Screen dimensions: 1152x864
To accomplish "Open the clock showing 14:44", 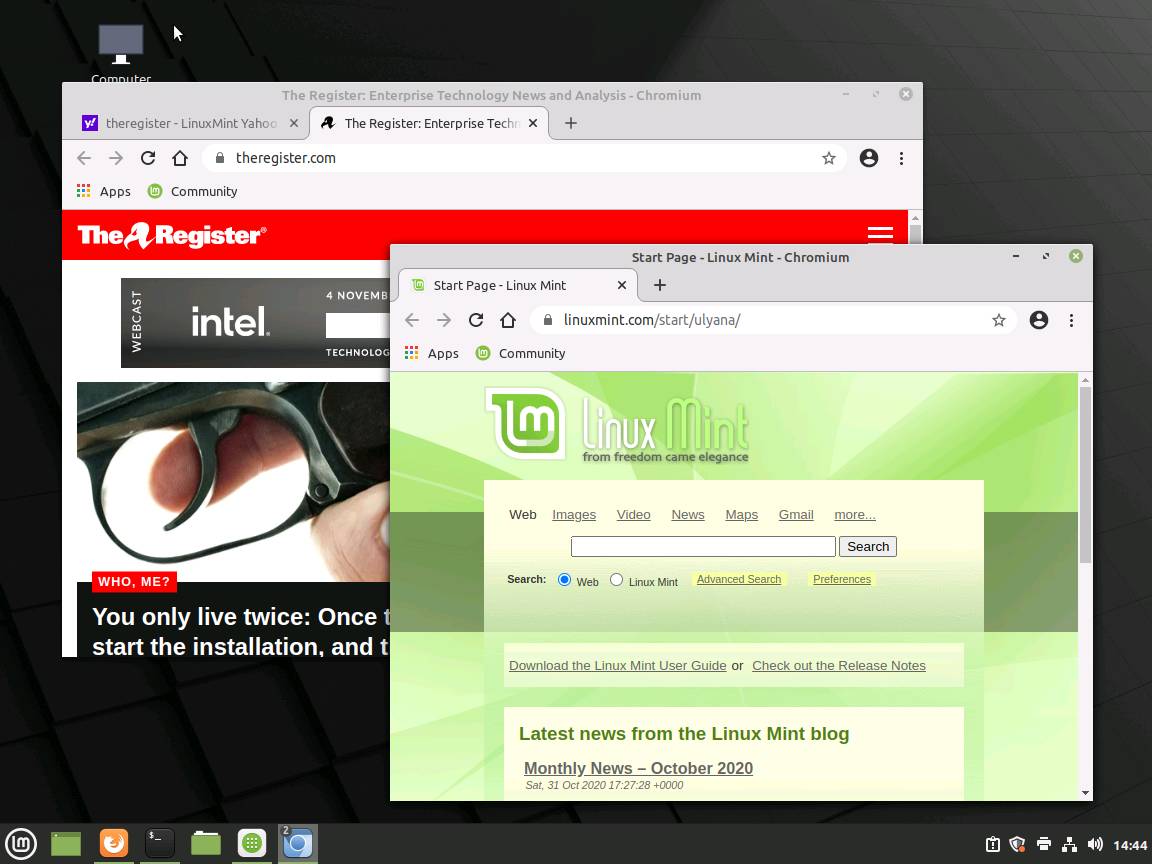I will [x=1130, y=845].
